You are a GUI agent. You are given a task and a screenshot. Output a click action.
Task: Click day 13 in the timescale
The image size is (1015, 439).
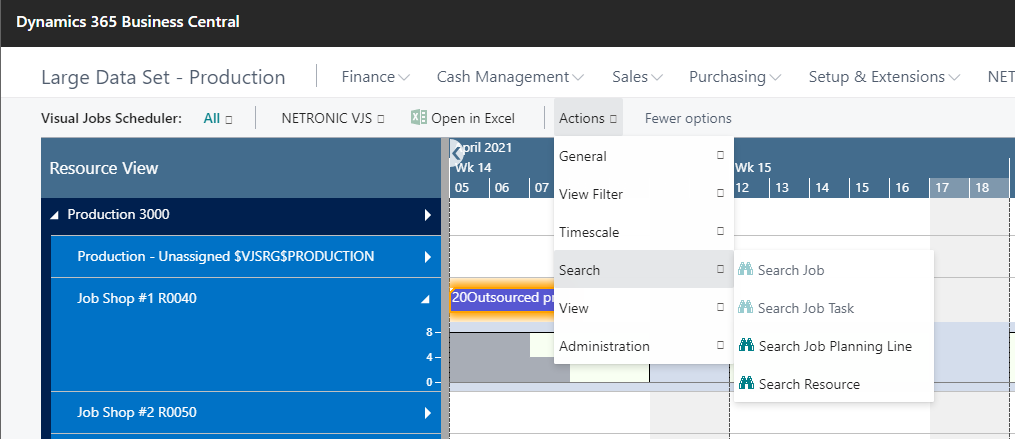[782, 188]
